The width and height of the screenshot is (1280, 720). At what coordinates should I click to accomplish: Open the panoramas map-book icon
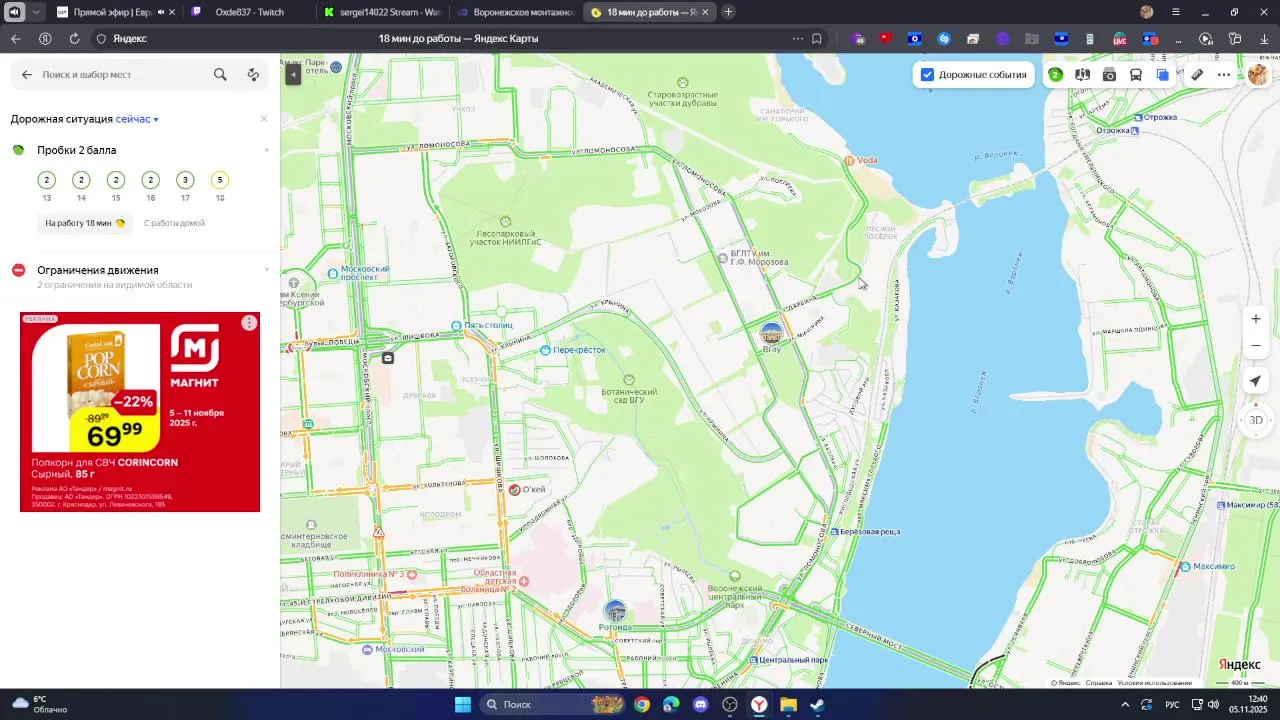click(x=1082, y=75)
